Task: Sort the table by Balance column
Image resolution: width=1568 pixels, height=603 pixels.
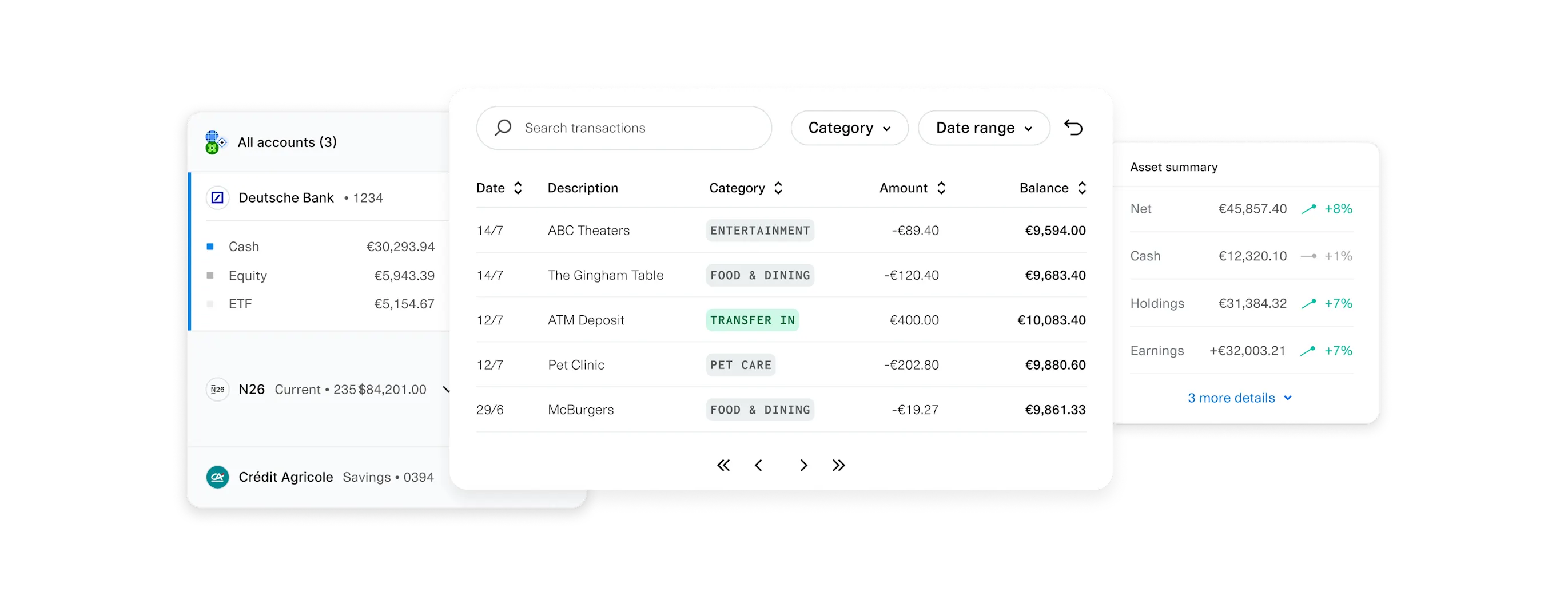Action: tap(1082, 188)
